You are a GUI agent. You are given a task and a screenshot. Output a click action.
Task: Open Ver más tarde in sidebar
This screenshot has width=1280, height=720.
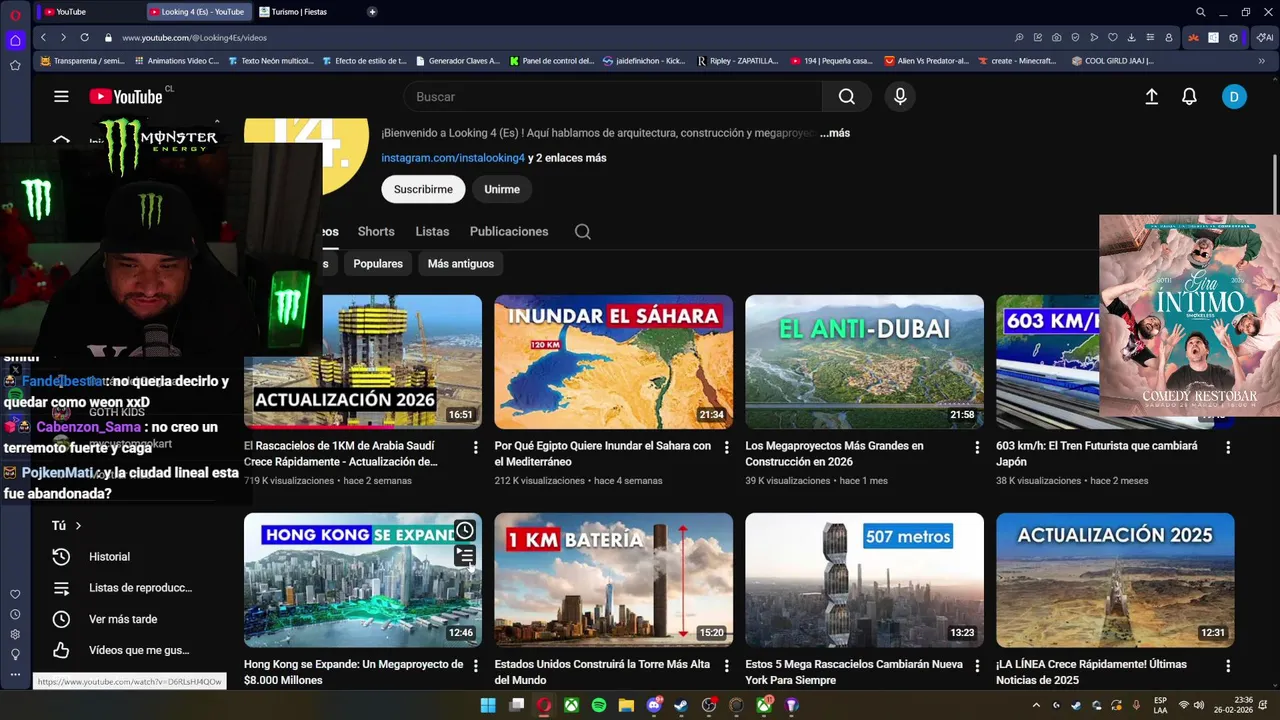point(121,619)
